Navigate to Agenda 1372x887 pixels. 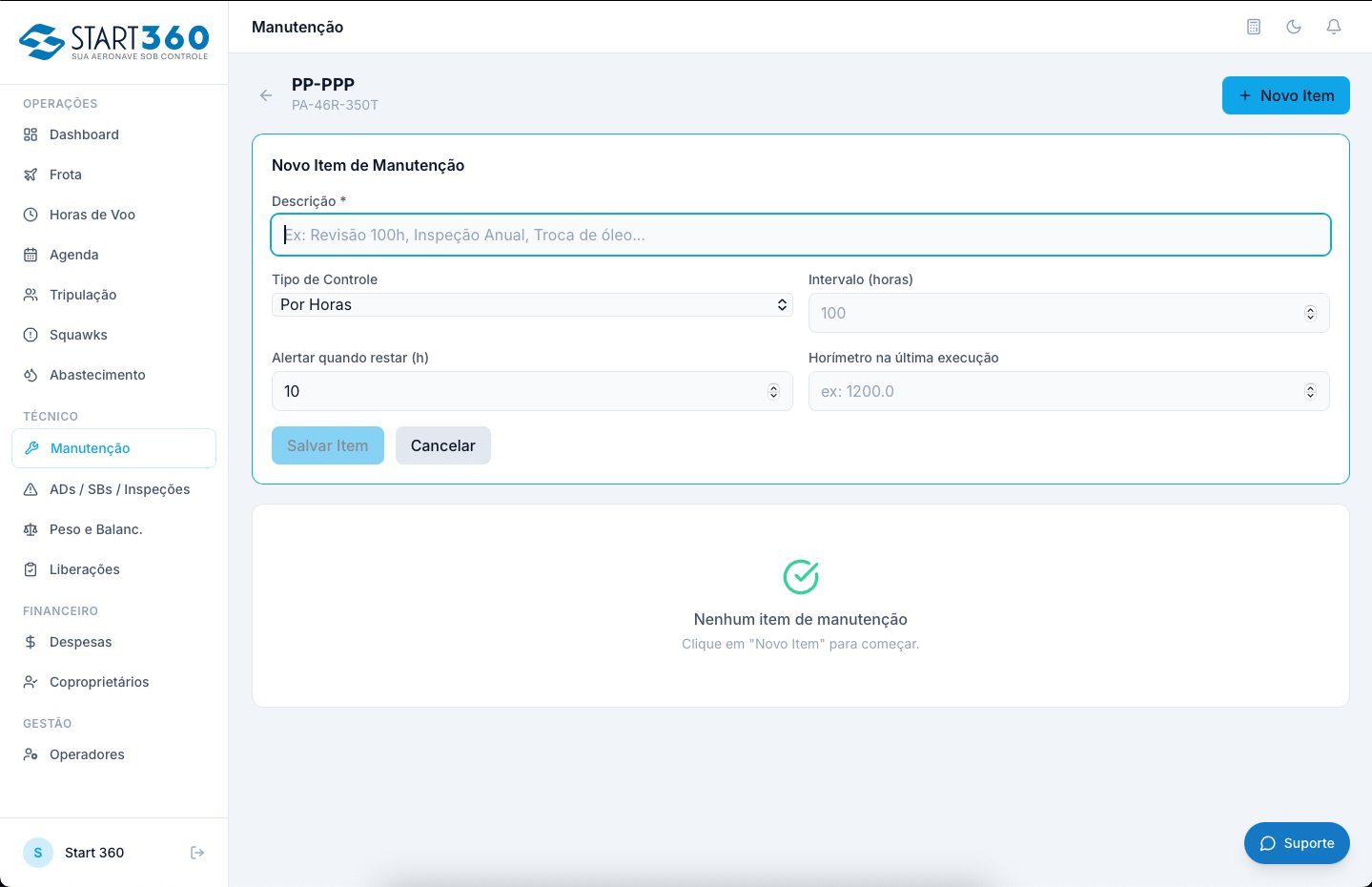pos(113,255)
